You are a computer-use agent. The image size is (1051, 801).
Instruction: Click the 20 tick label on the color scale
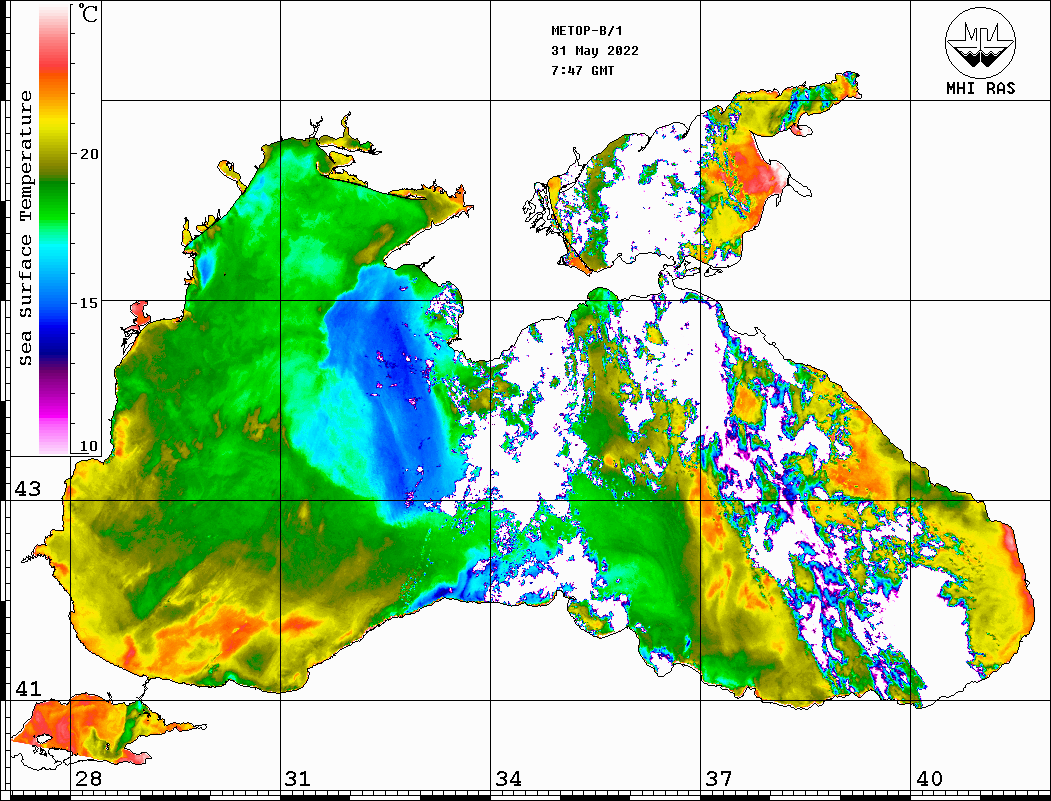[x=88, y=154]
